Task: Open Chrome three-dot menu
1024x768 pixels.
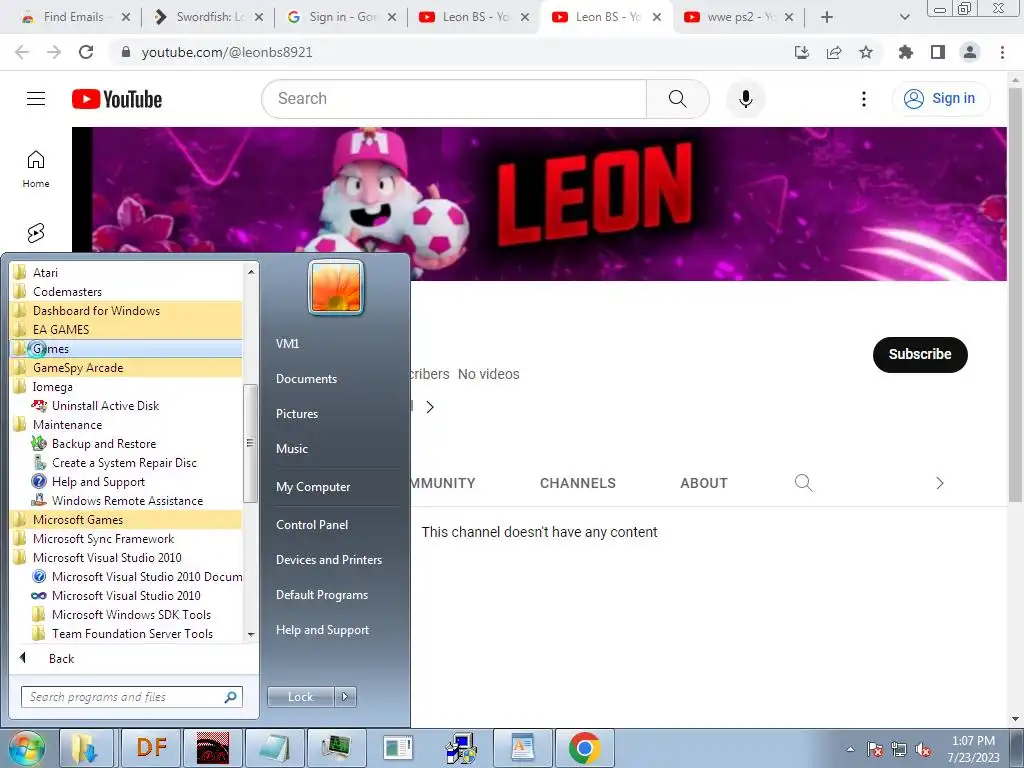Action: (x=1002, y=52)
